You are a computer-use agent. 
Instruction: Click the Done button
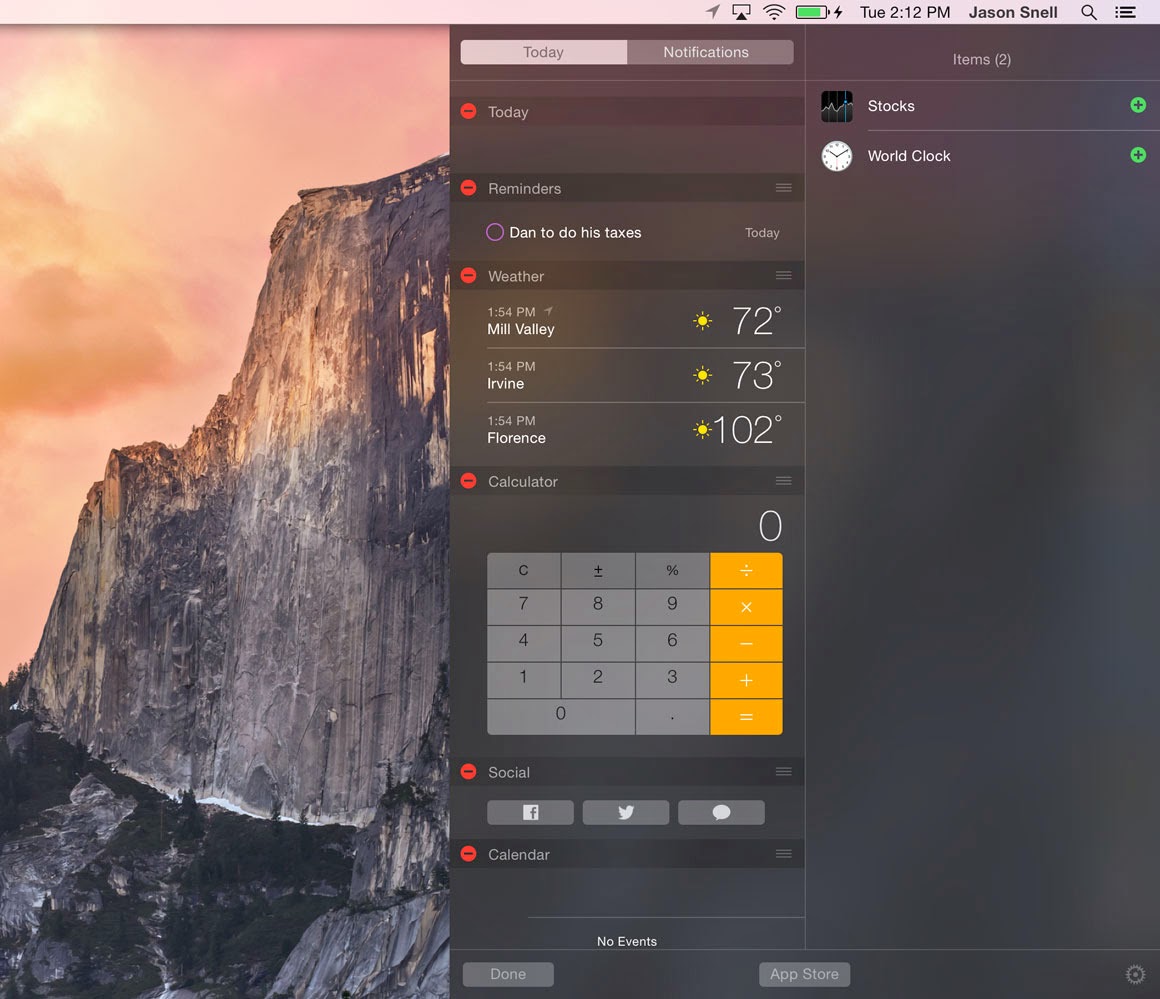508,974
